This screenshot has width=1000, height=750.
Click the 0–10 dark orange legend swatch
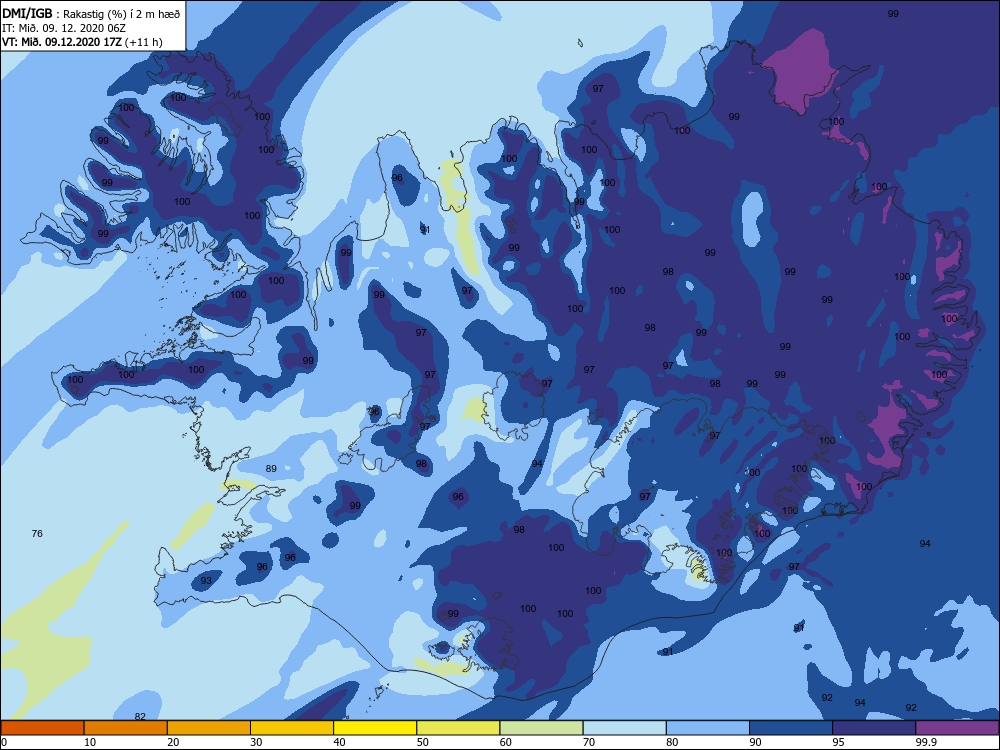pyautogui.click(x=42, y=728)
